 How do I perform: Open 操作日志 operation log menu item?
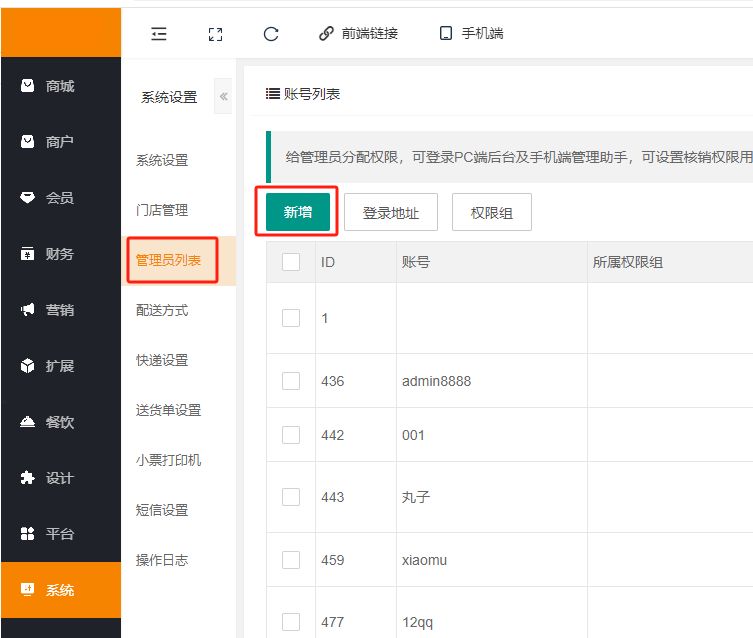(x=162, y=560)
